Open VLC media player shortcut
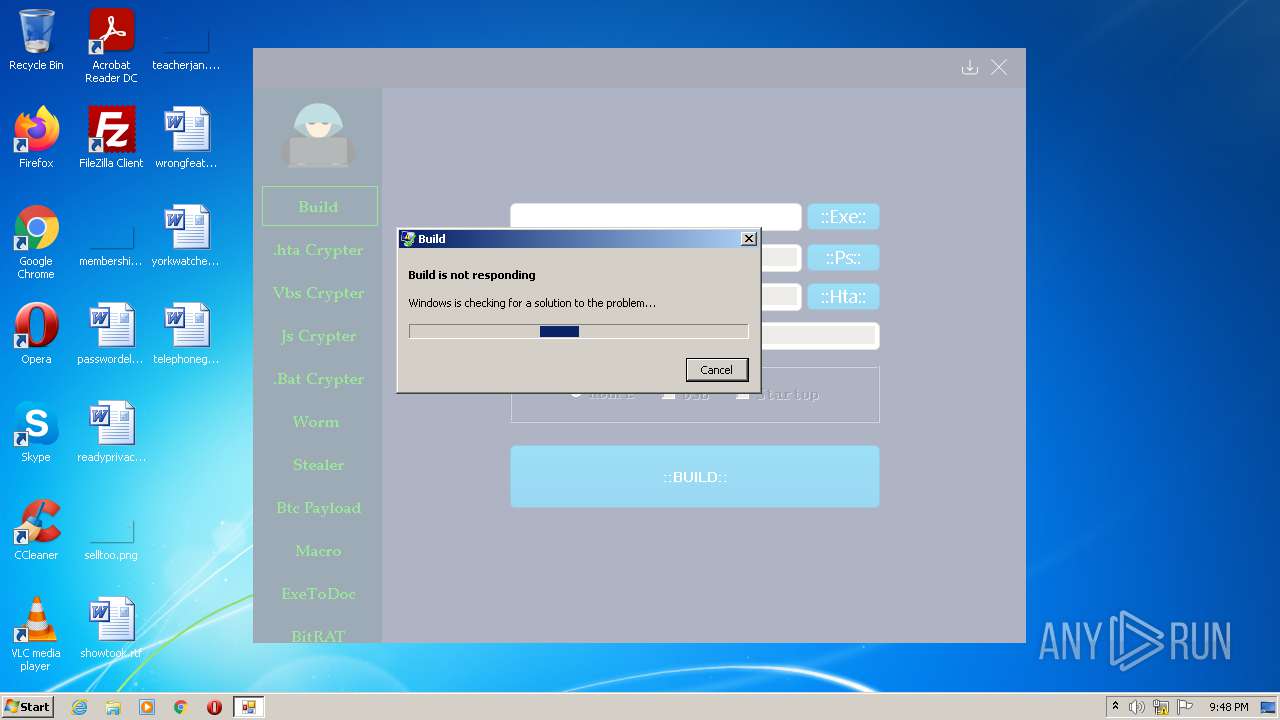1280x720 pixels. click(x=36, y=634)
